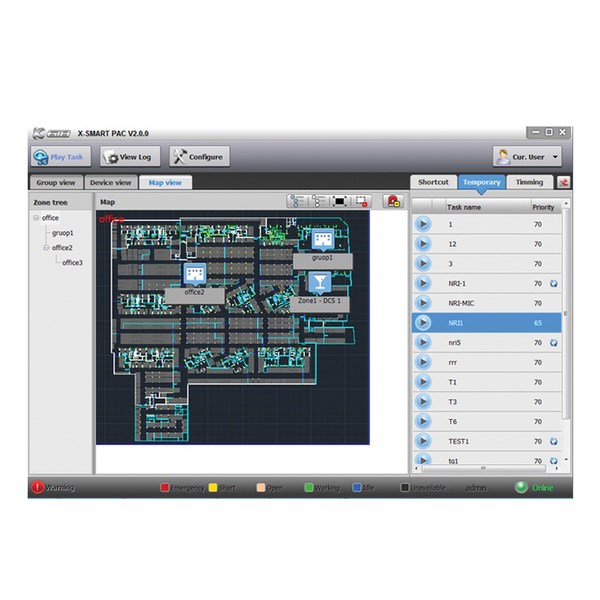Click priority value 65 in NRI1 row
Screen dimensions: 600x600
[538, 323]
